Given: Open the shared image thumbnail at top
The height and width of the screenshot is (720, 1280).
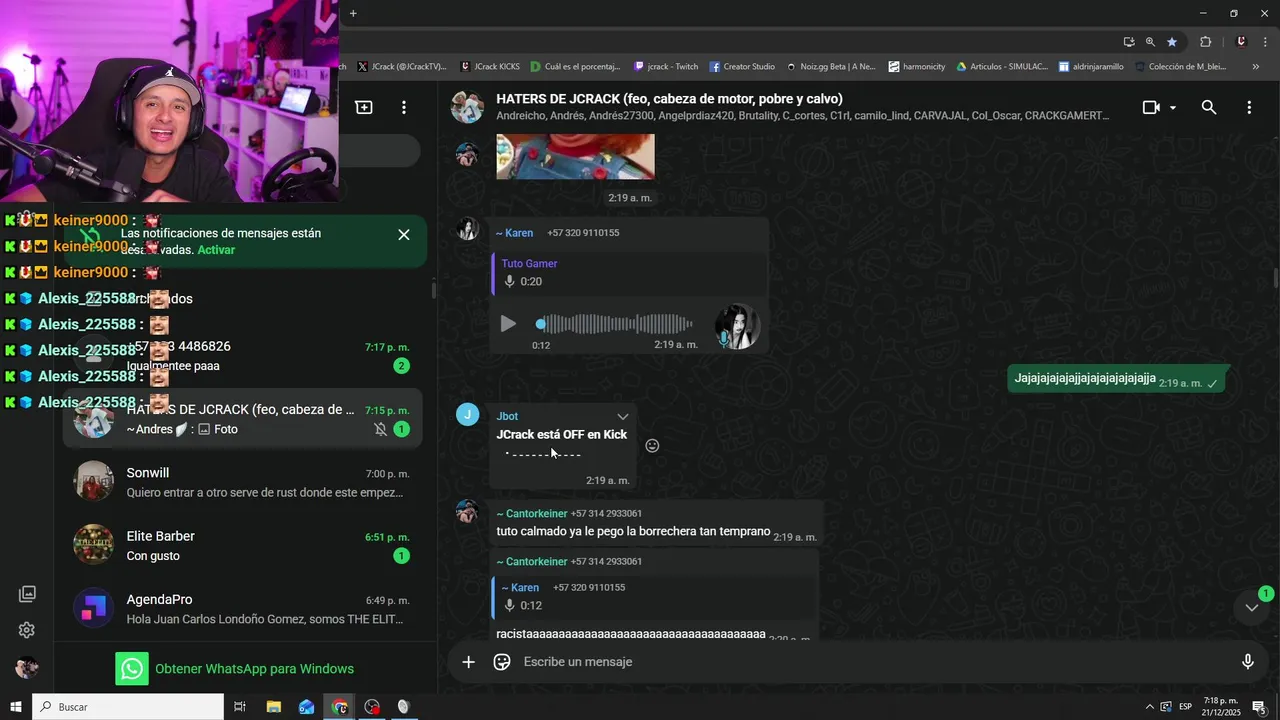Looking at the screenshot, I should click(x=575, y=156).
